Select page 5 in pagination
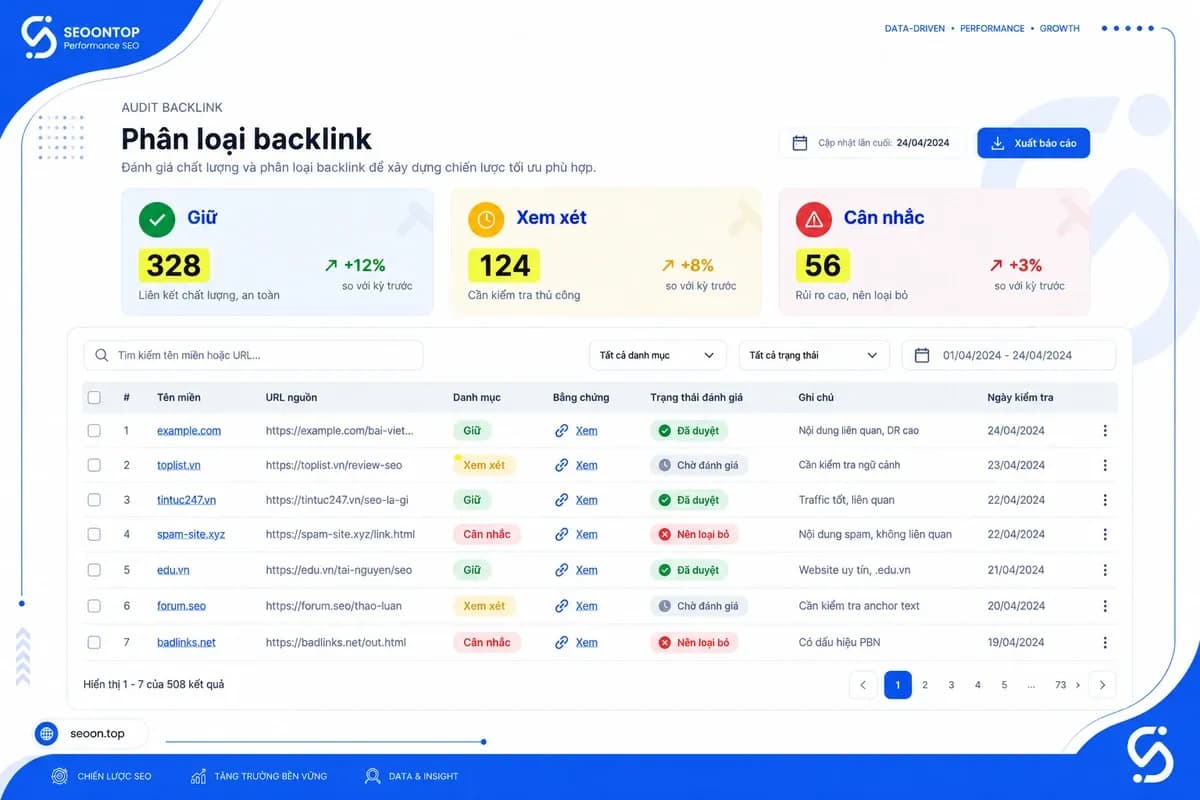The height and width of the screenshot is (800, 1200). coord(1004,685)
